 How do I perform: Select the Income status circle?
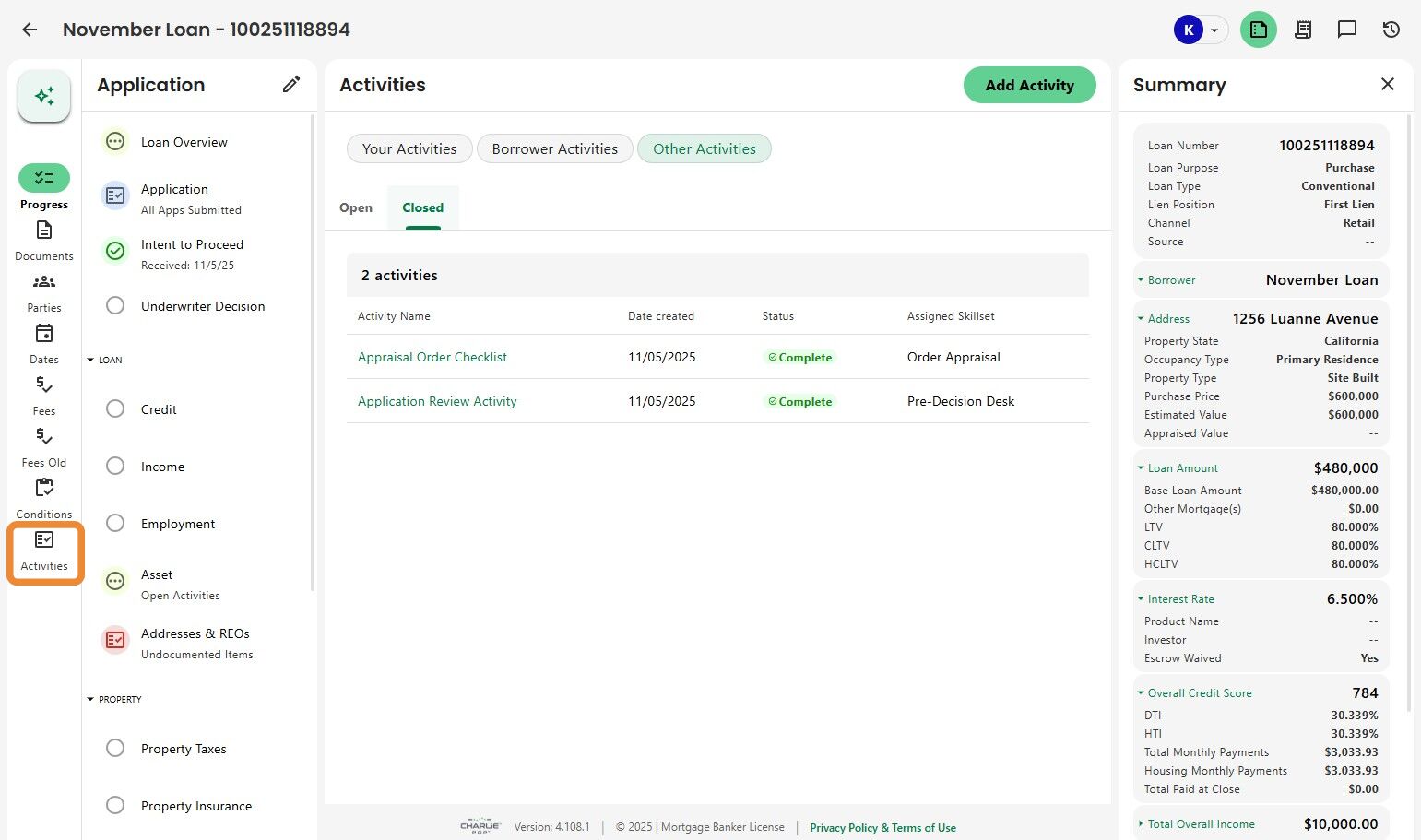pyautogui.click(x=115, y=467)
